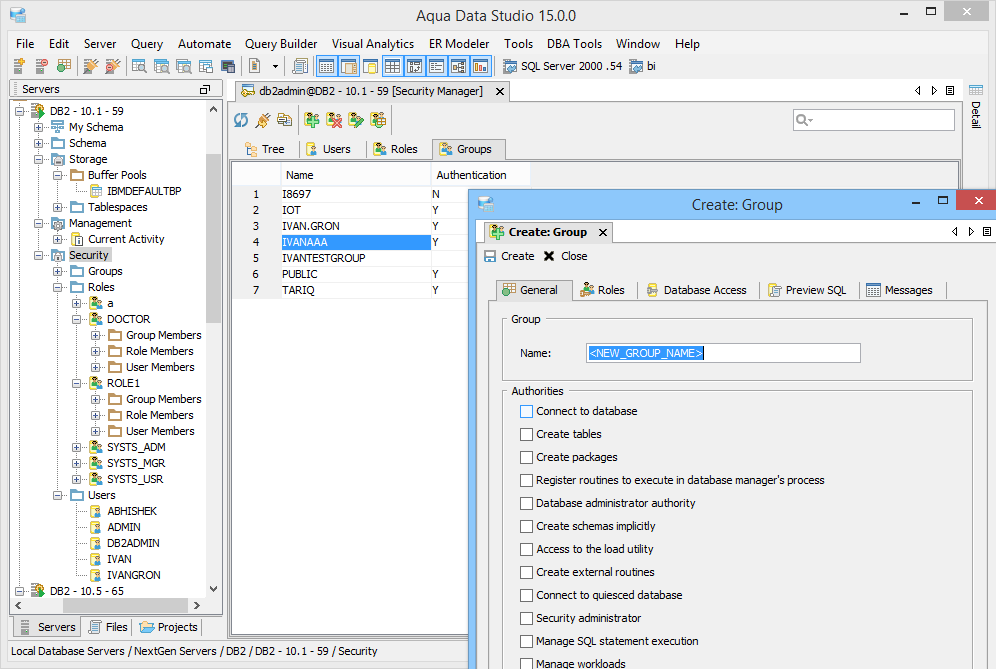The image size is (996, 669).
Task: Click the Security Manager copy icon beside plug
Action: pos(285,119)
